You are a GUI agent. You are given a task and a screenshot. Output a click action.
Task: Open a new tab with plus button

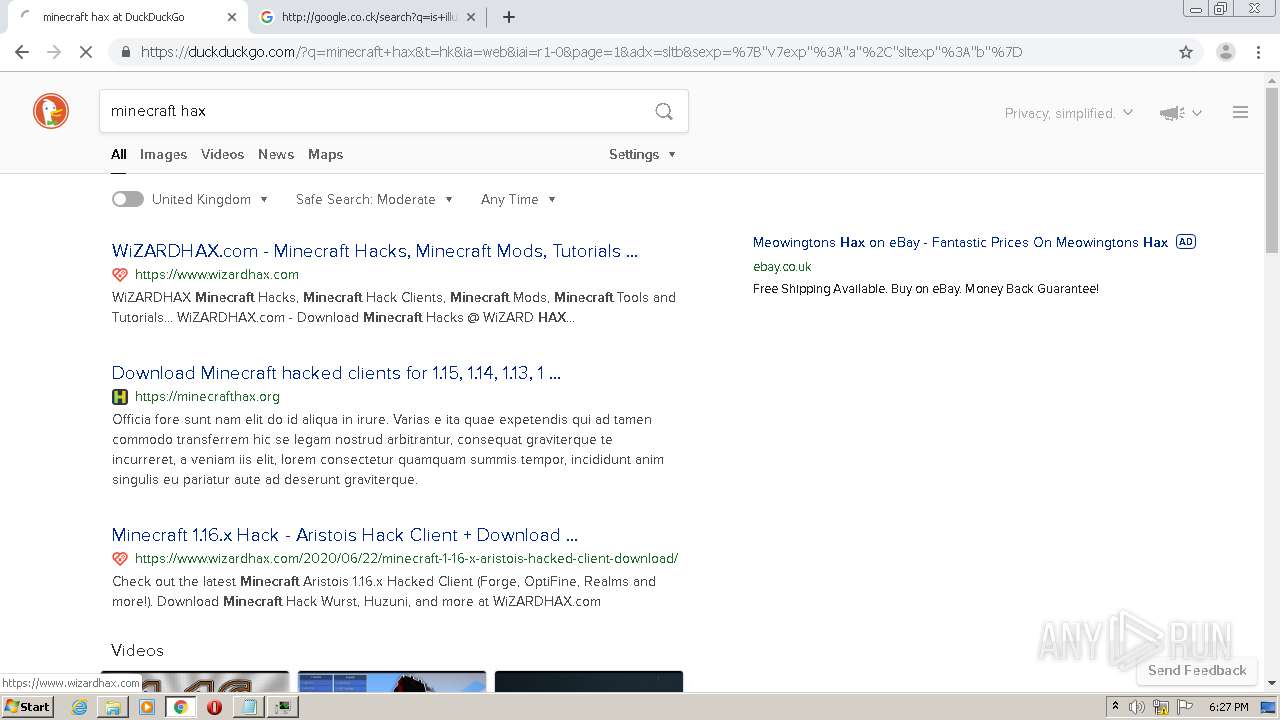[508, 17]
